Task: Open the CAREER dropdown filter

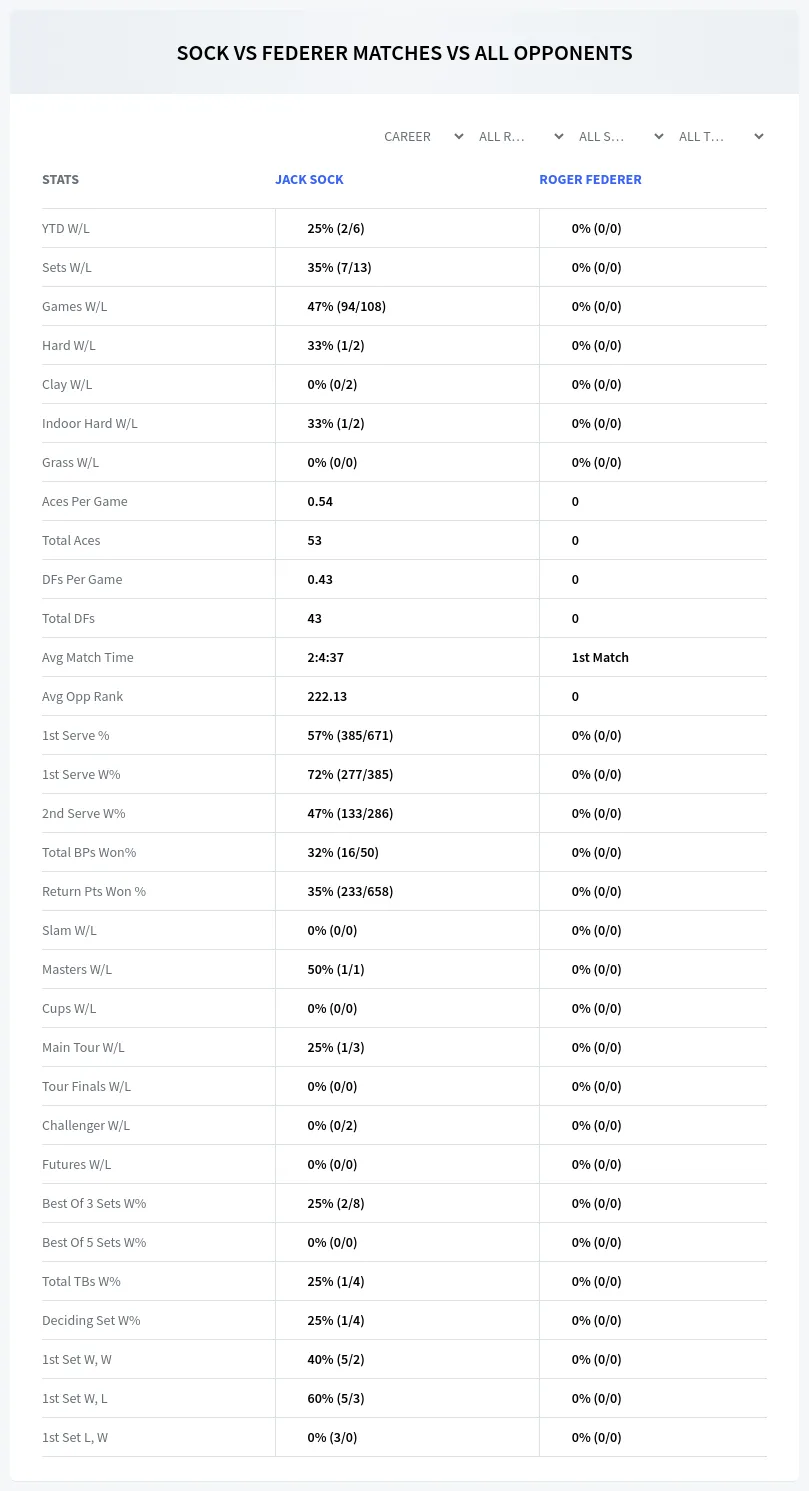Action: tap(422, 136)
